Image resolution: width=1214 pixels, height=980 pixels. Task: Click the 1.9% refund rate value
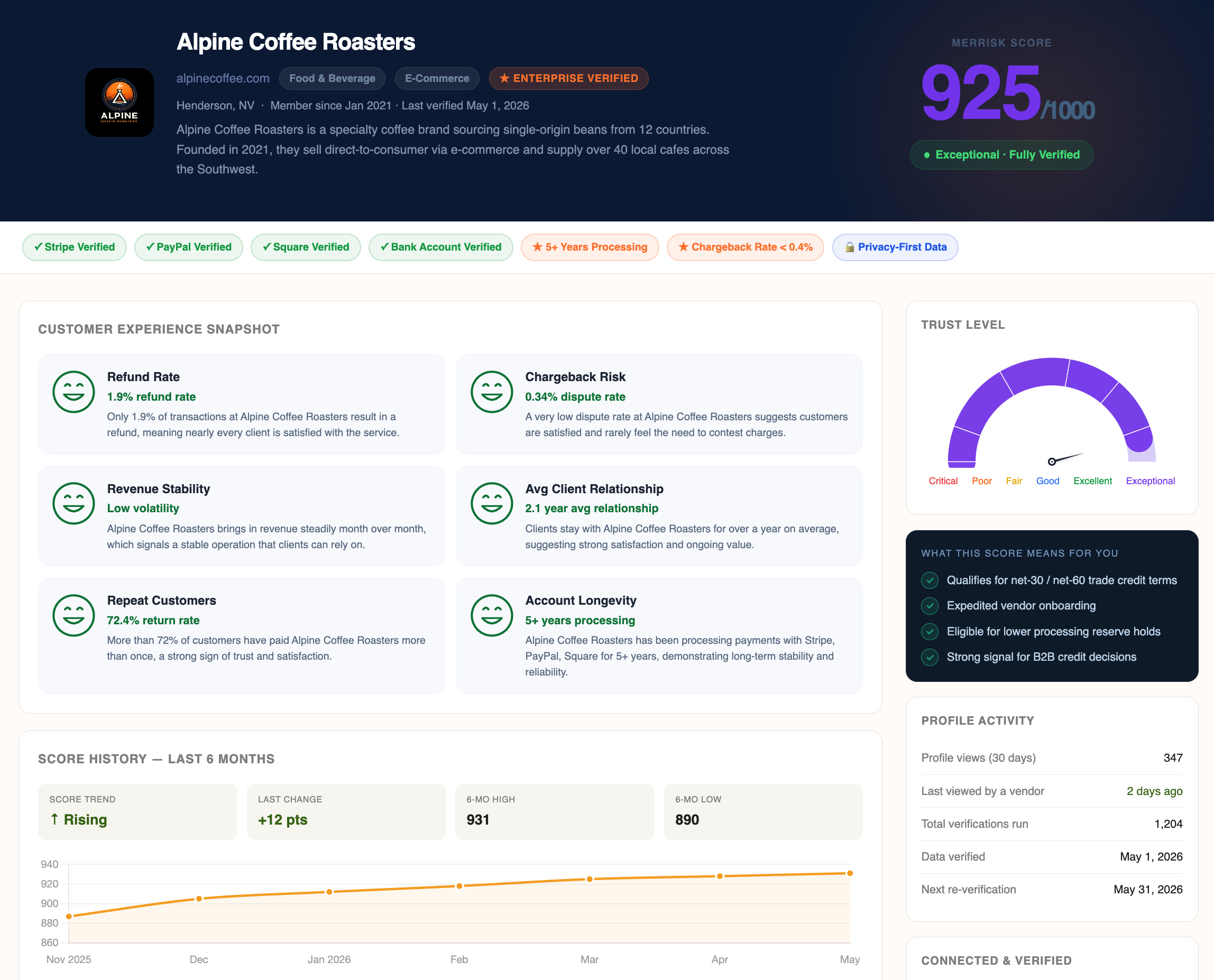tap(151, 397)
